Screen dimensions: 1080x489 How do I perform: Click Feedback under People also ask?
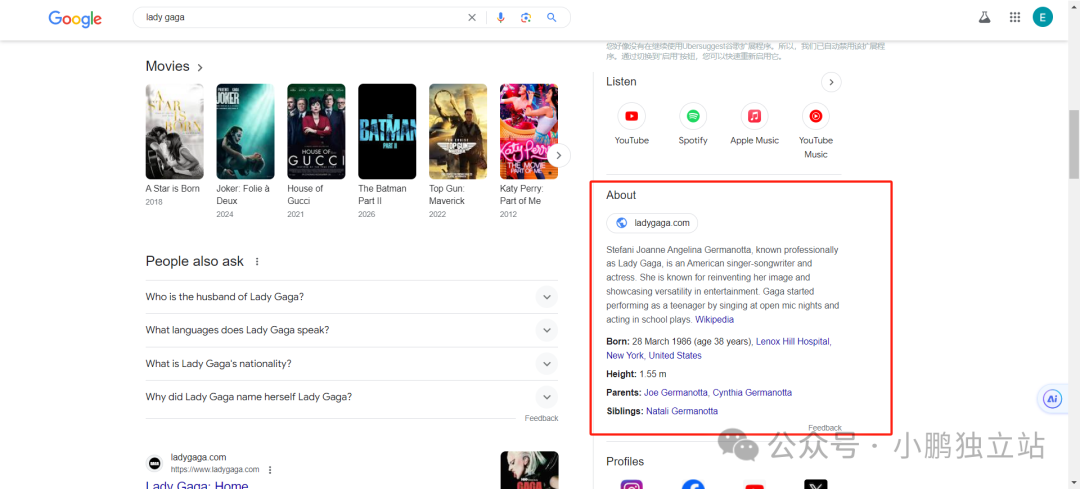pyautogui.click(x=541, y=418)
